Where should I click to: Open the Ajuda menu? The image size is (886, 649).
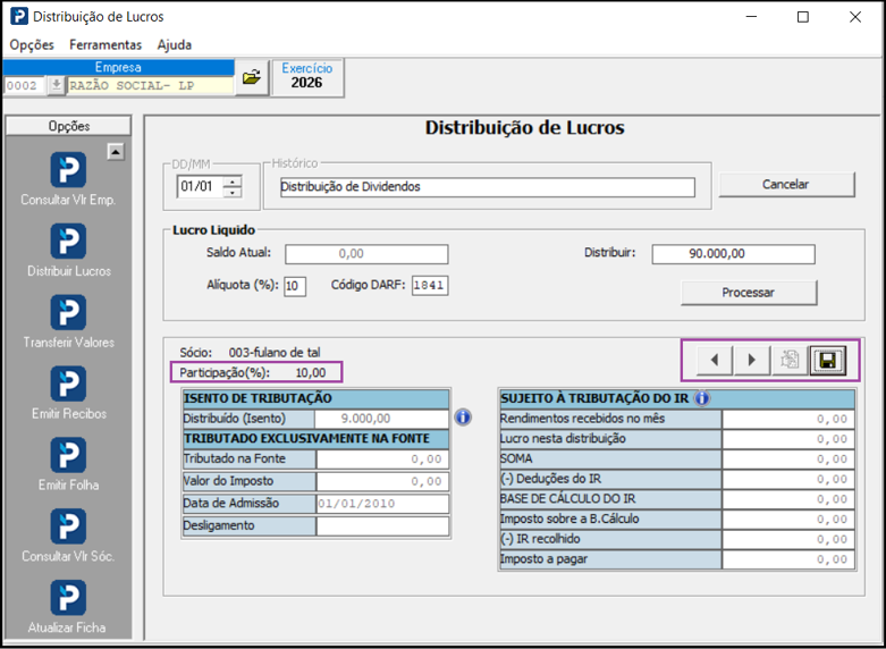tap(175, 45)
